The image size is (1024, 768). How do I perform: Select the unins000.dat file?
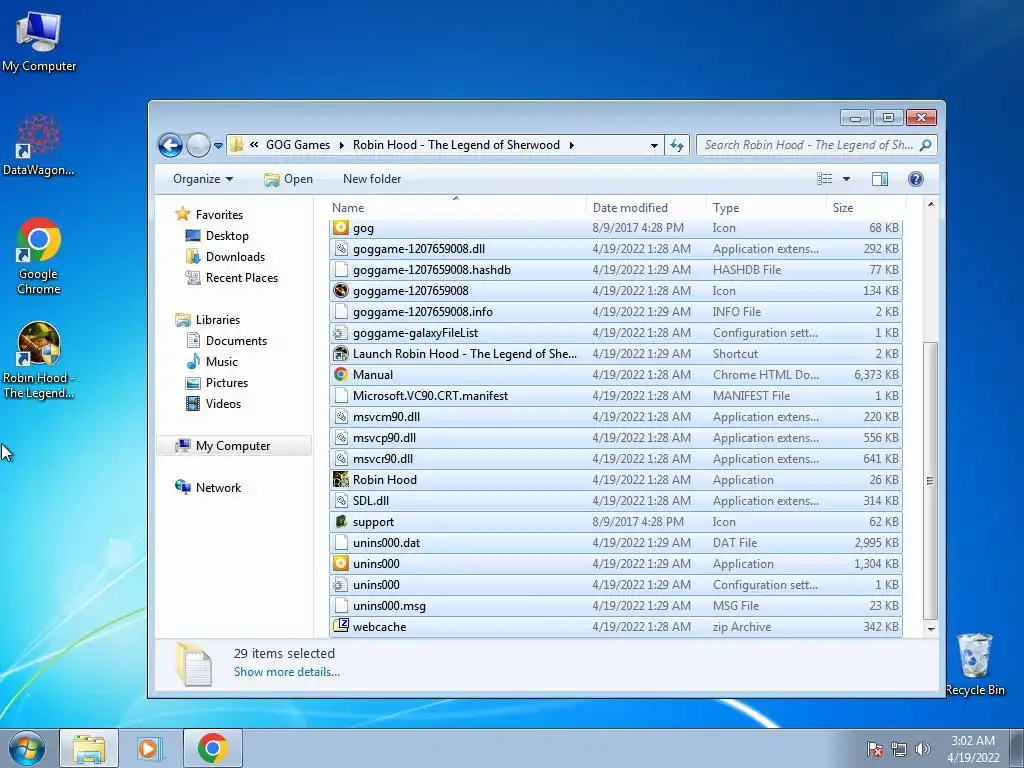click(615, 543)
